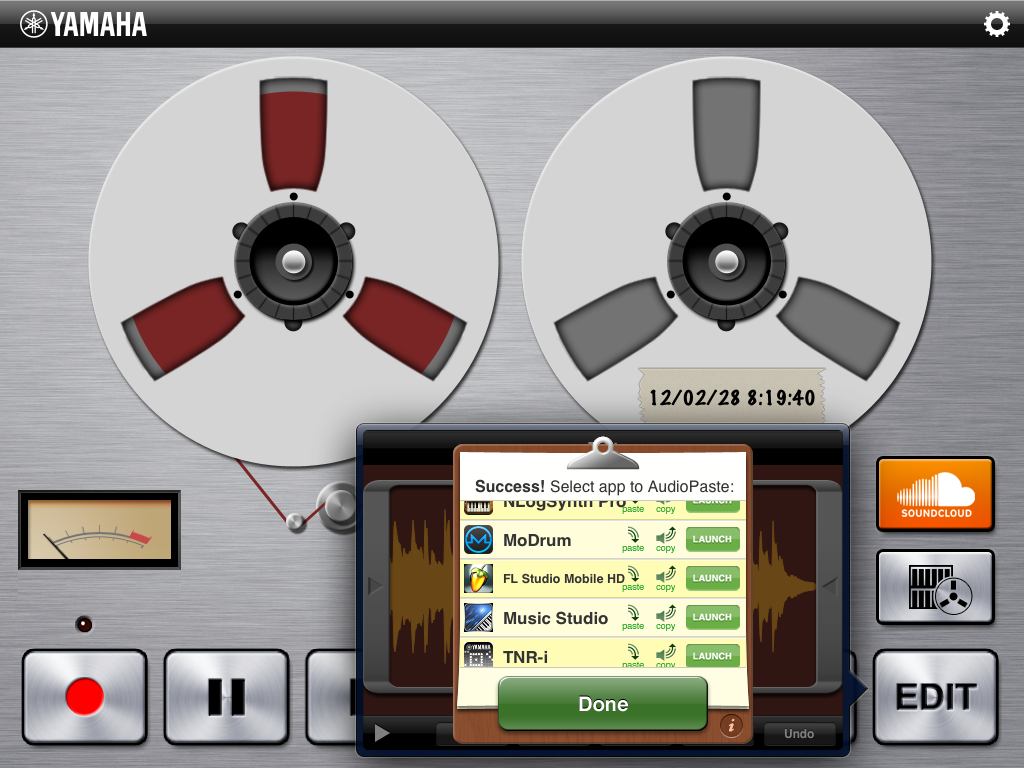Select the FL Studio Mobile HD name
The width and height of the screenshot is (1024, 768).
click(564, 579)
